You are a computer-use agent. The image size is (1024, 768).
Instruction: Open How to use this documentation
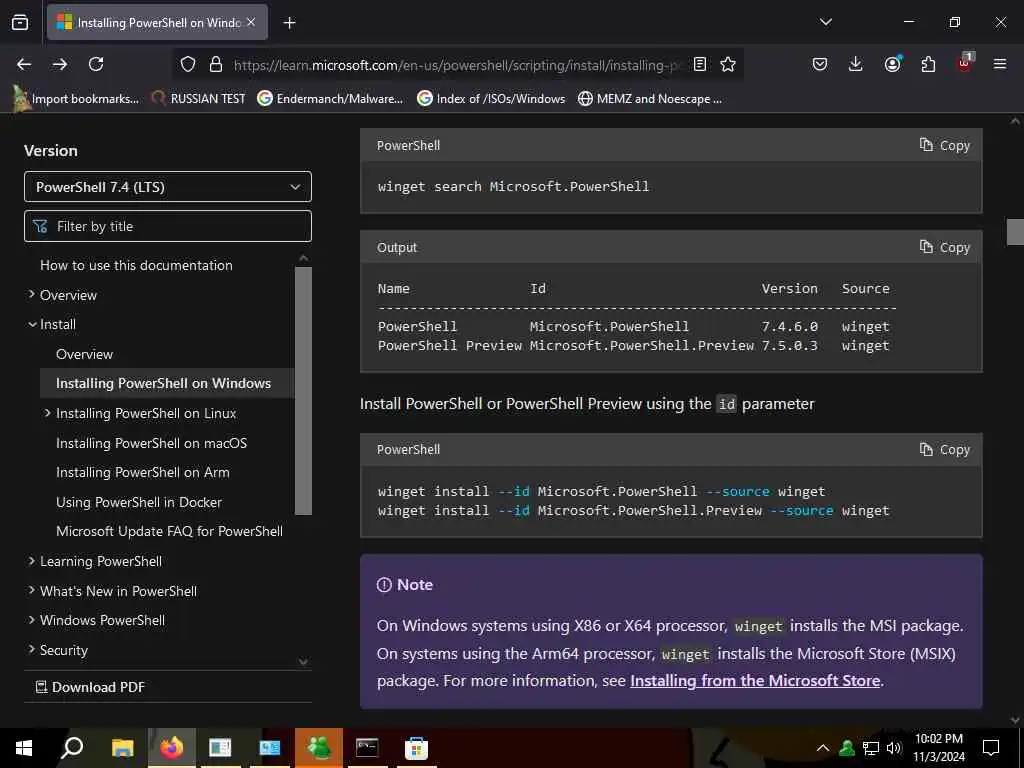tap(136, 265)
